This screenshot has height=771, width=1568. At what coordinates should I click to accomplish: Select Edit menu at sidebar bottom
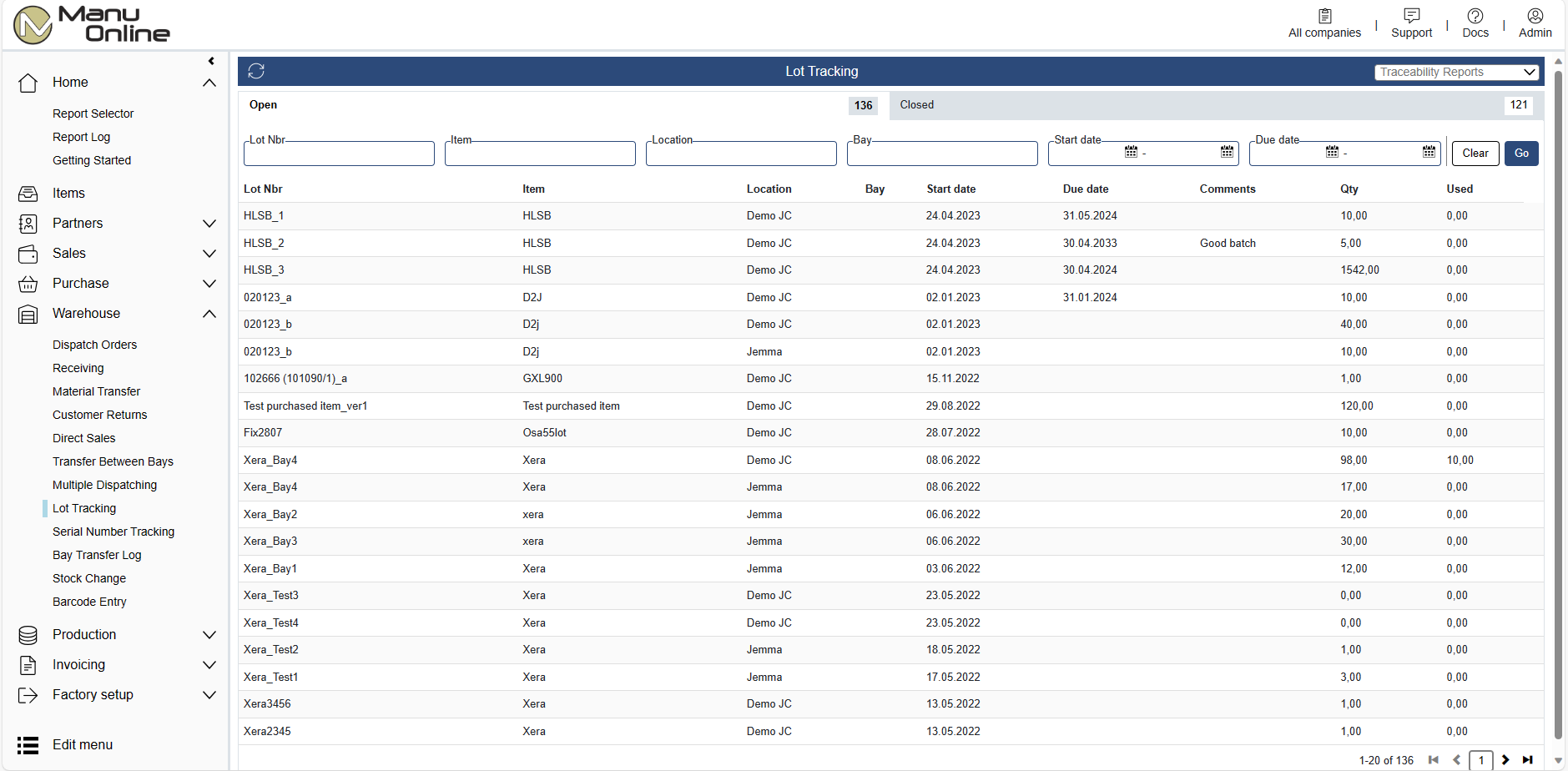pos(82,745)
